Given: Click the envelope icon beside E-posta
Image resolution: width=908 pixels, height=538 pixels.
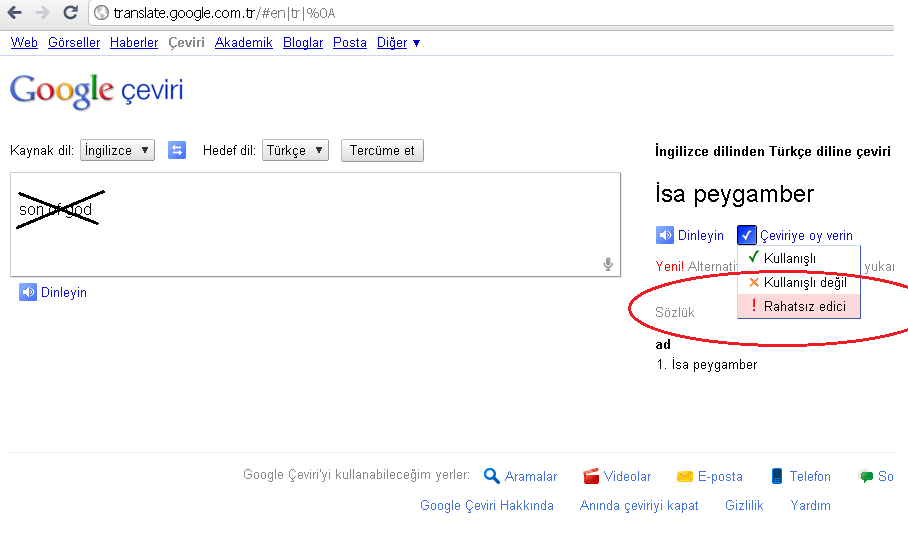Looking at the screenshot, I should pos(684,476).
